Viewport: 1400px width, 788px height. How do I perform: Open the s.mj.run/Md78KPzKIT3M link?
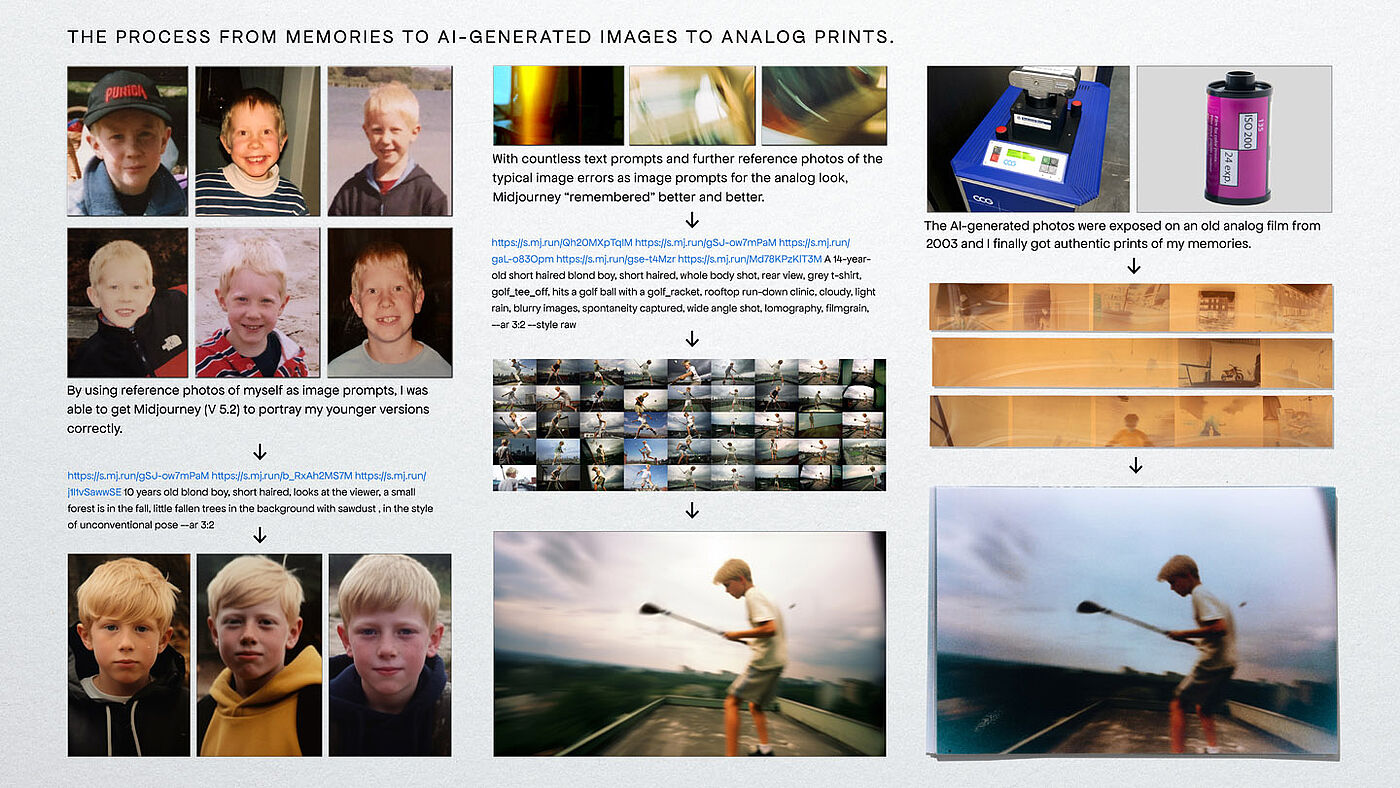[750, 259]
